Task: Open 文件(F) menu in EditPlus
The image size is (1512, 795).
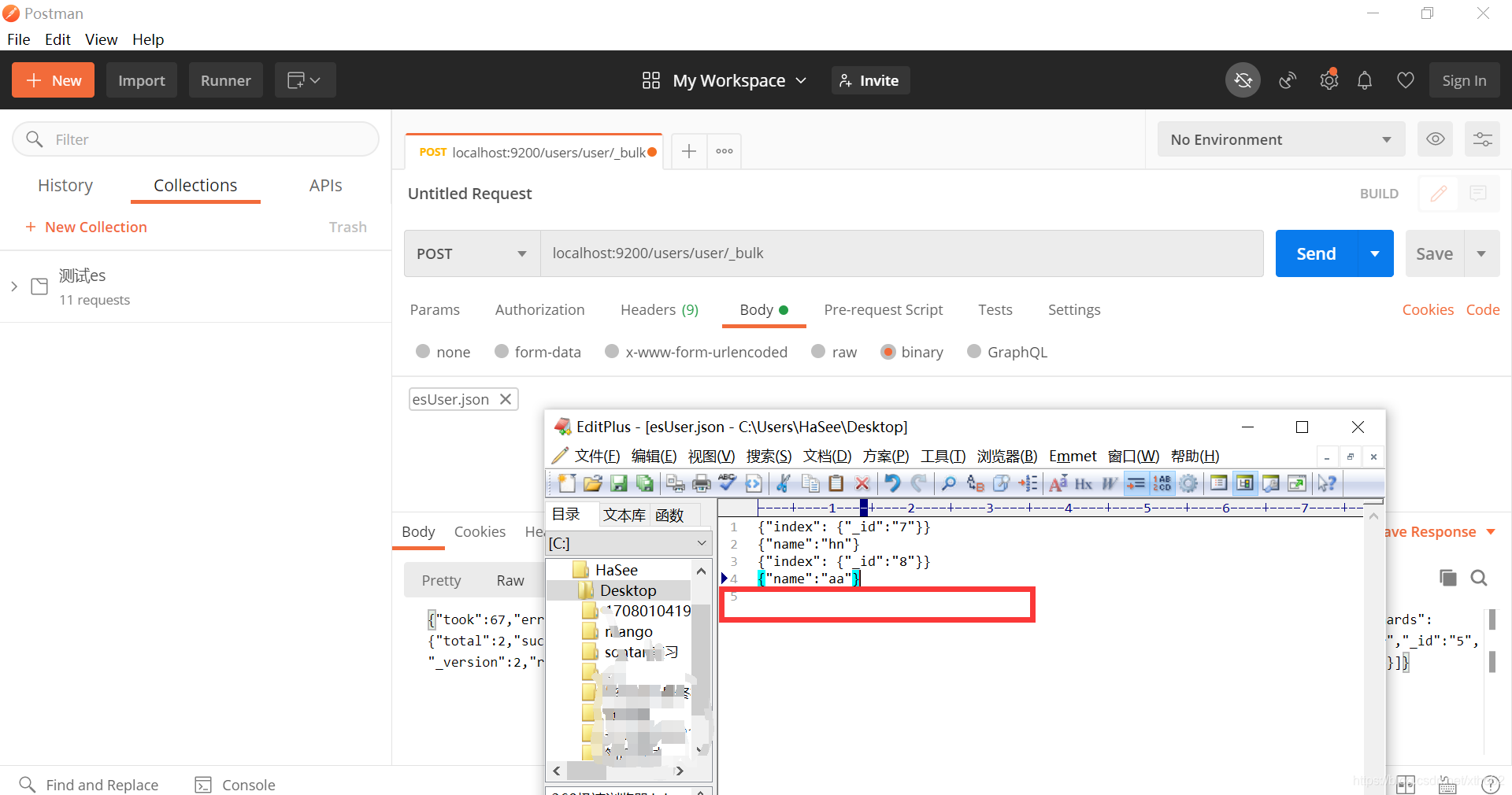Action: (597, 456)
